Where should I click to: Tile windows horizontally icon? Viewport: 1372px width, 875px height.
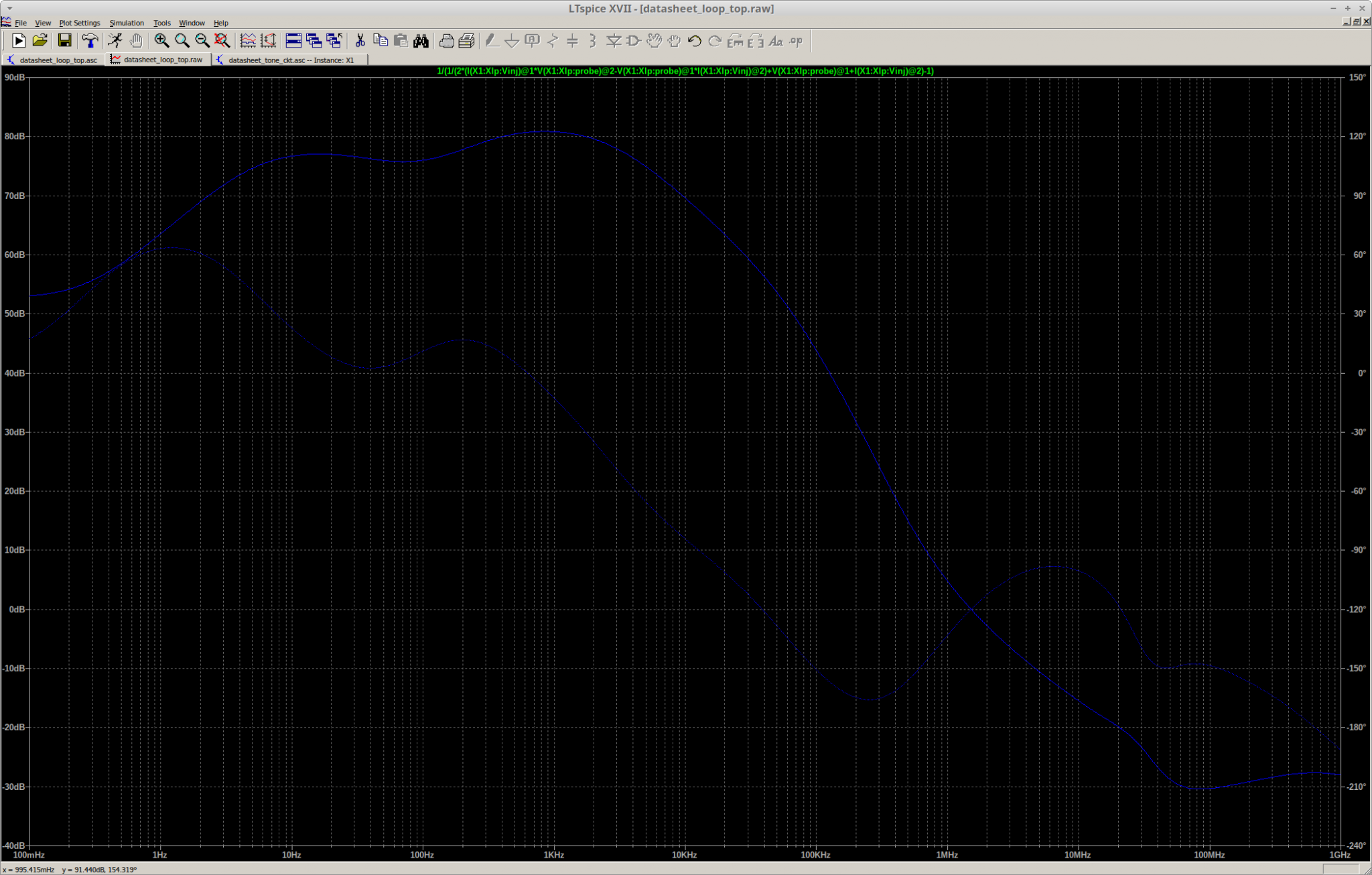(x=293, y=41)
